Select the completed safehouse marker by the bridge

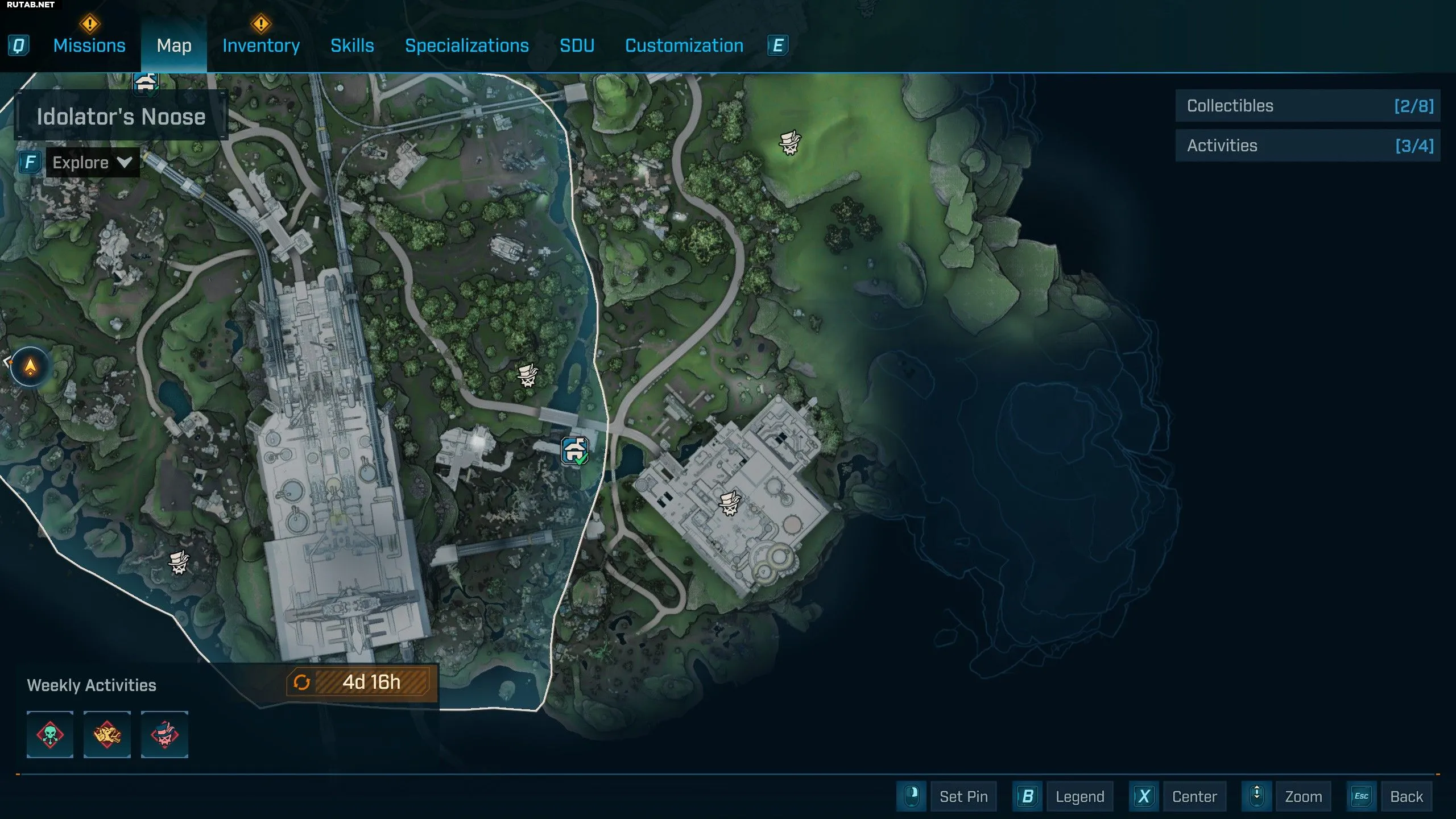point(575,451)
